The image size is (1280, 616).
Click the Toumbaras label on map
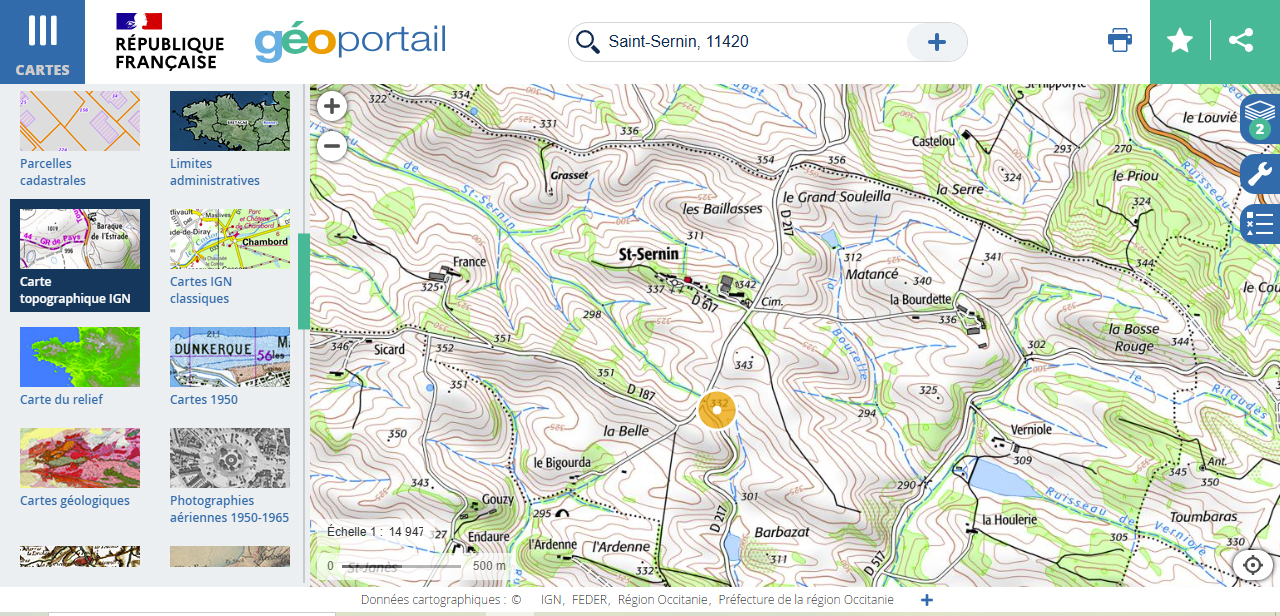[1203, 517]
